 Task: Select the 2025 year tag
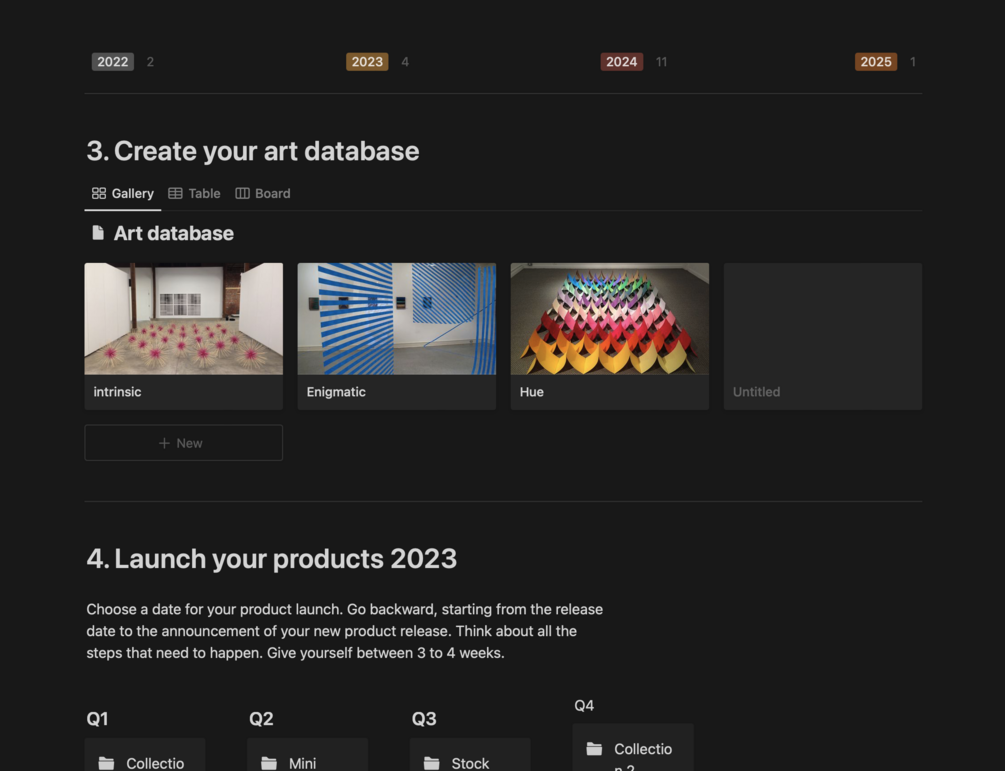876,62
